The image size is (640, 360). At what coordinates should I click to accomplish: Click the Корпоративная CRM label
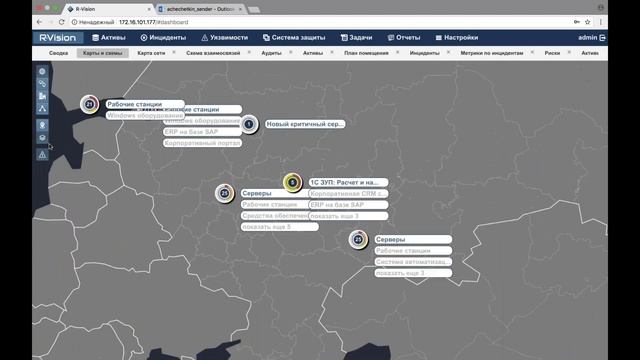pos(348,193)
